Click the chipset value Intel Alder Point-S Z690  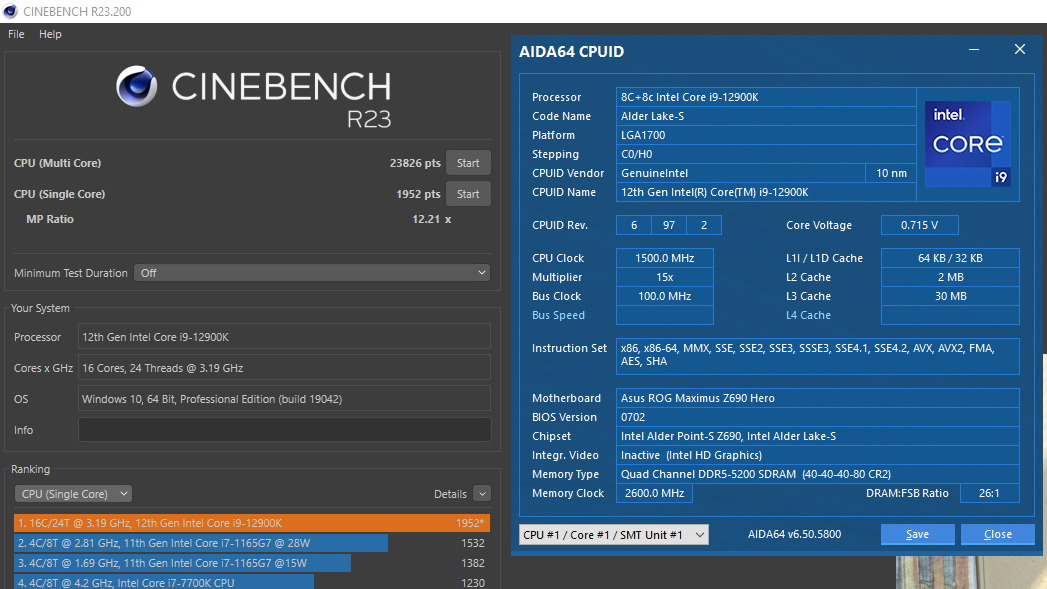pos(817,436)
